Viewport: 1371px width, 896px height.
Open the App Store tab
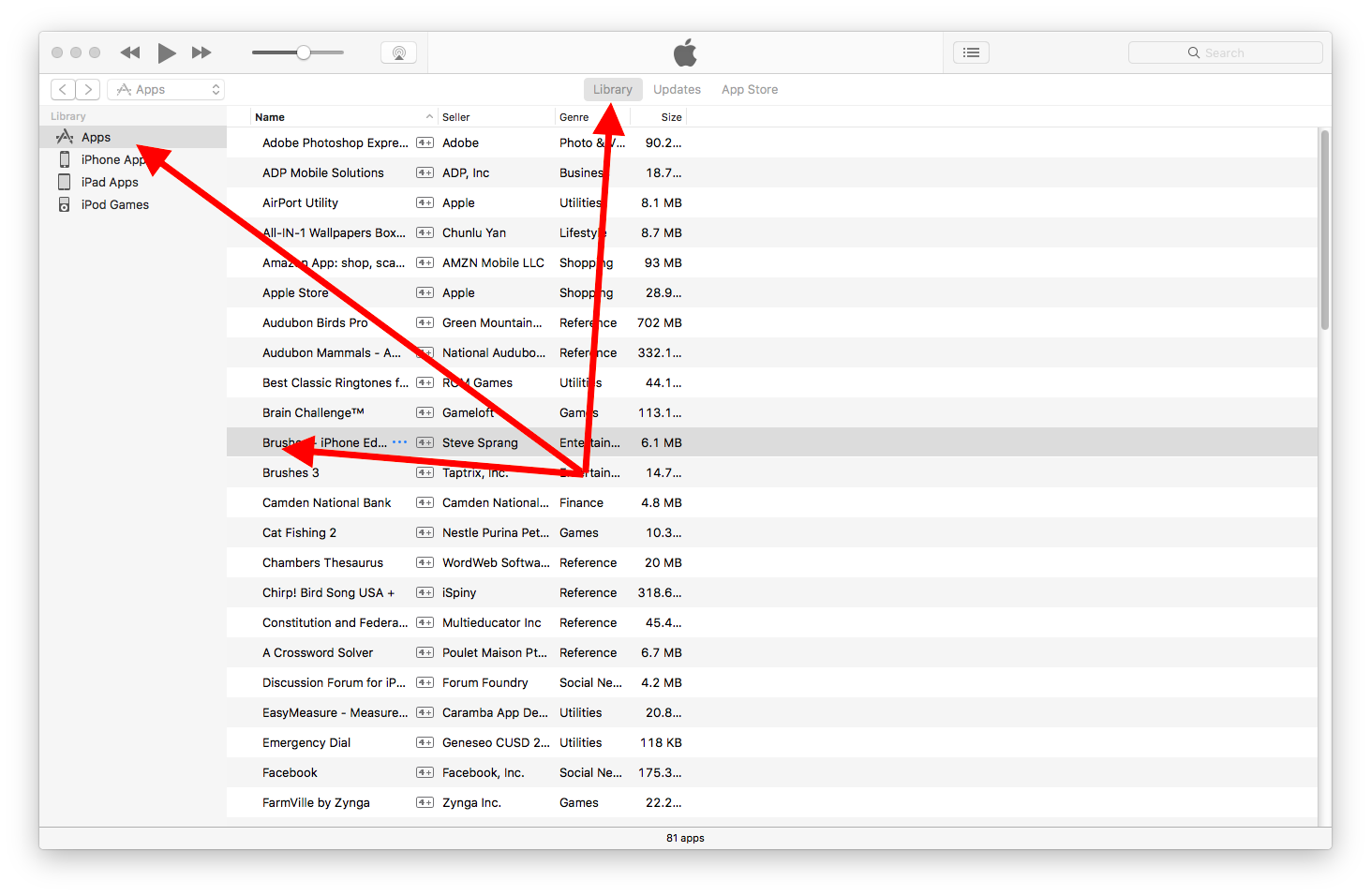(750, 89)
